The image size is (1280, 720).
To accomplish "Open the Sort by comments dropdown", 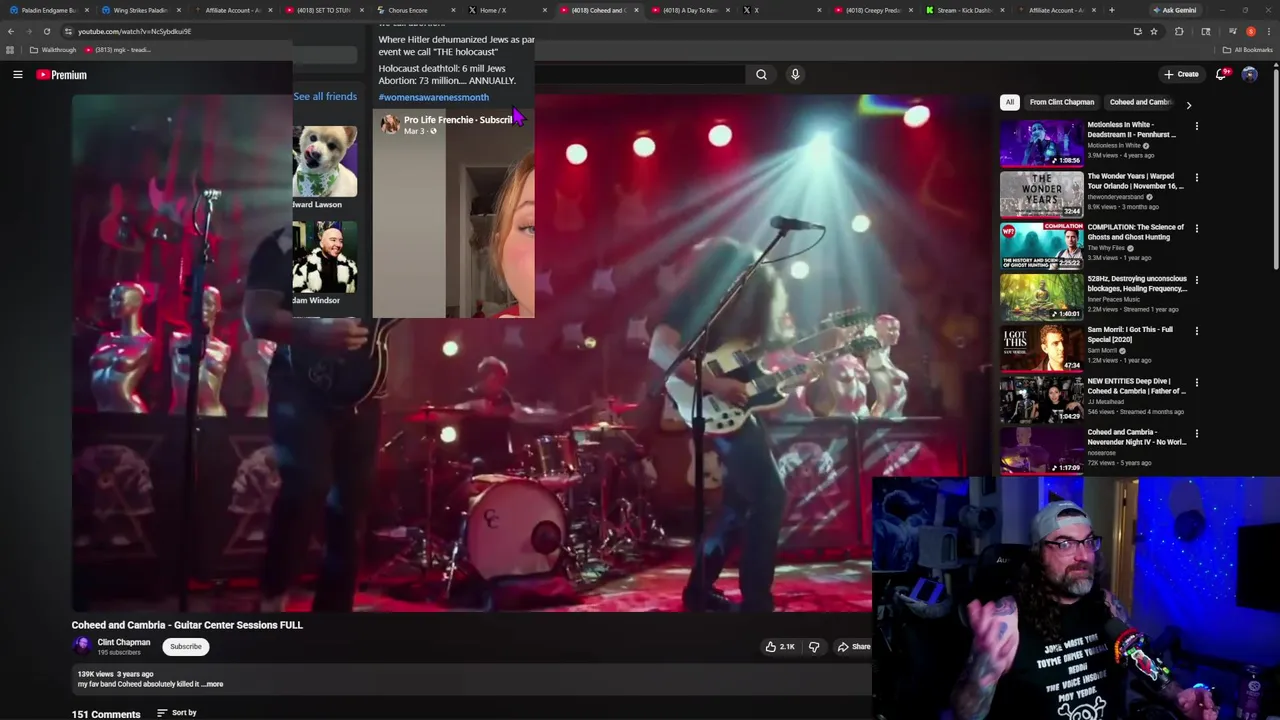I will tap(177, 713).
